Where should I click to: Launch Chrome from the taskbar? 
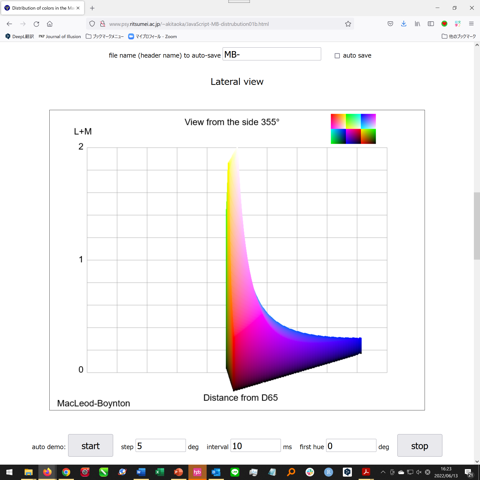click(66, 472)
